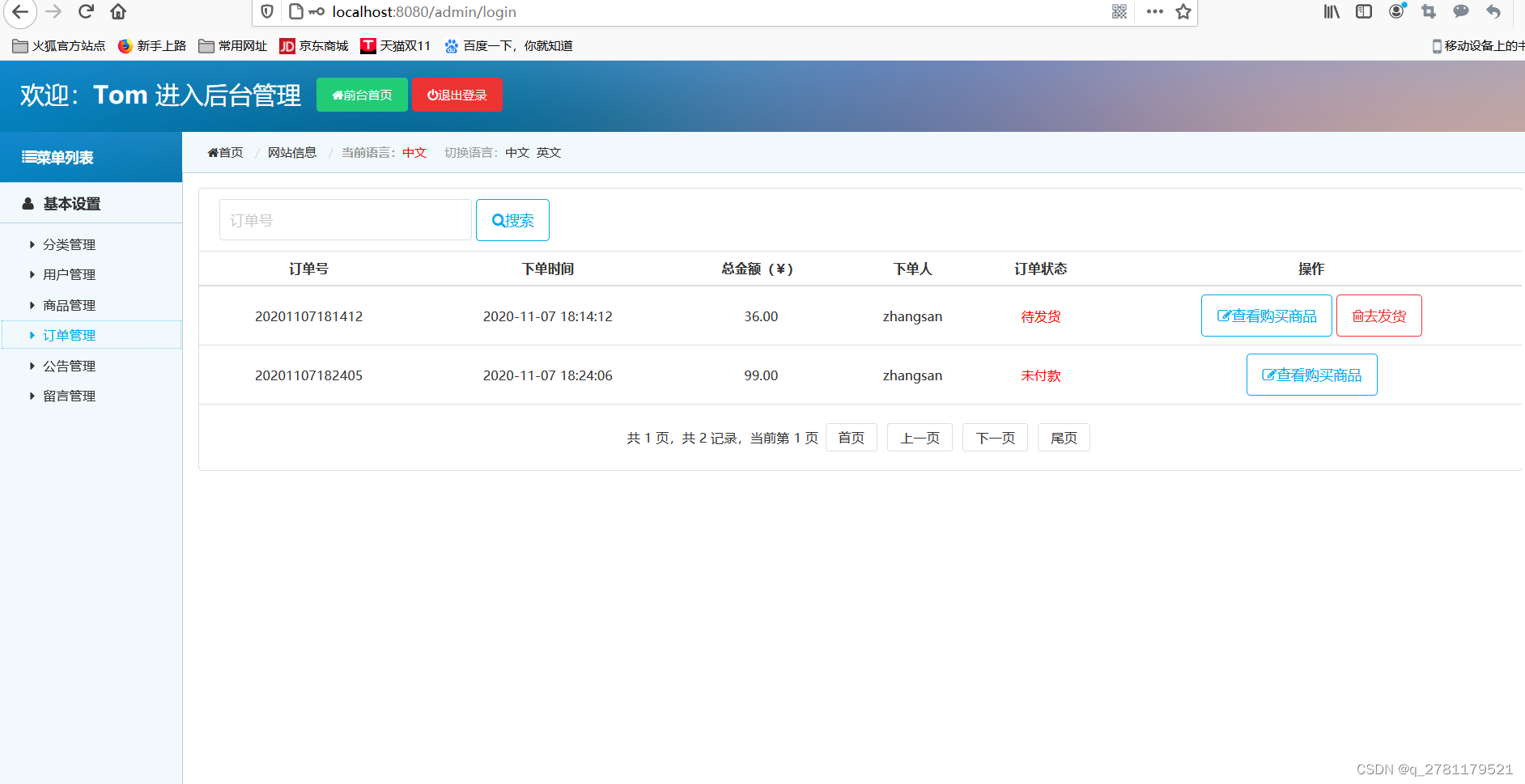1525x784 pixels.
Task: Go back with browser back arrow
Action: pos(19,11)
